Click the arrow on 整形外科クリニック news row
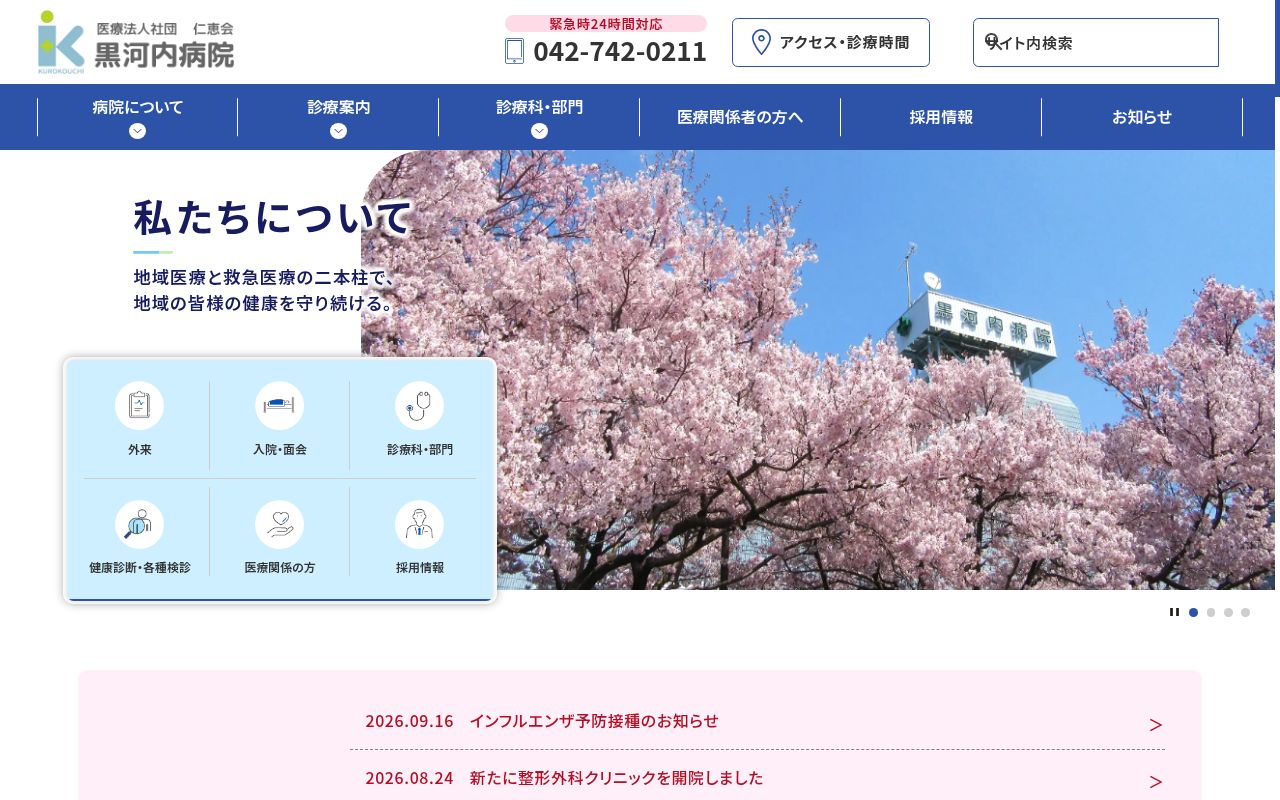This screenshot has width=1280, height=800. click(x=1156, y=782)
